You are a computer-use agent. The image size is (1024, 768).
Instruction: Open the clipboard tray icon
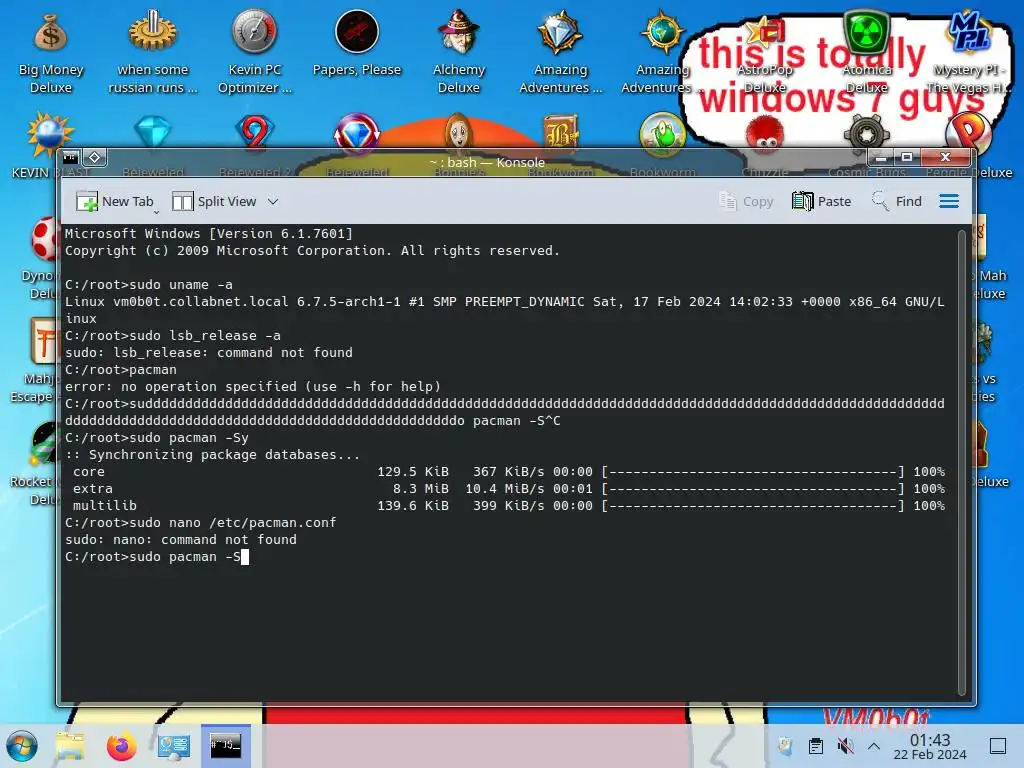coord(816,746)
